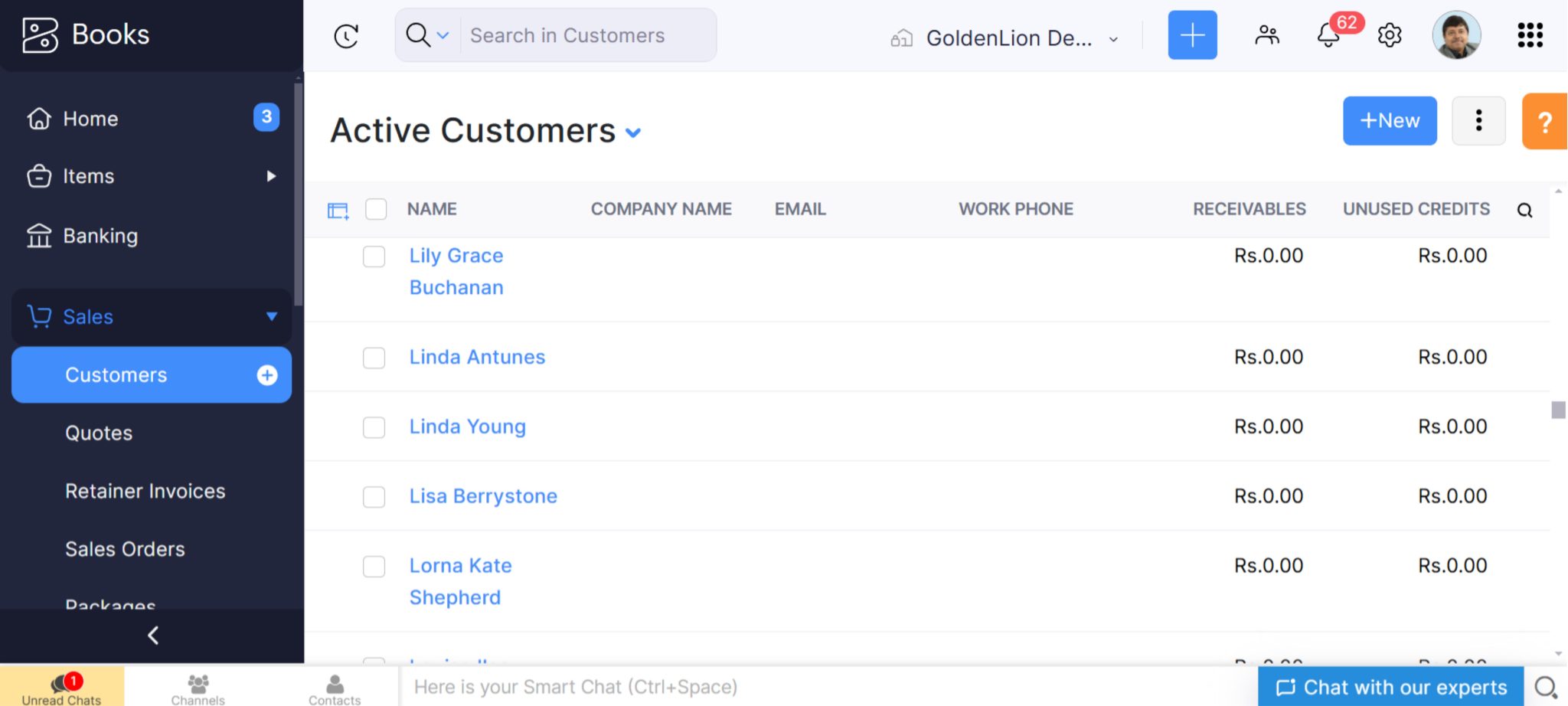Open the Linda Young customer link

click(x=467, y=427)
